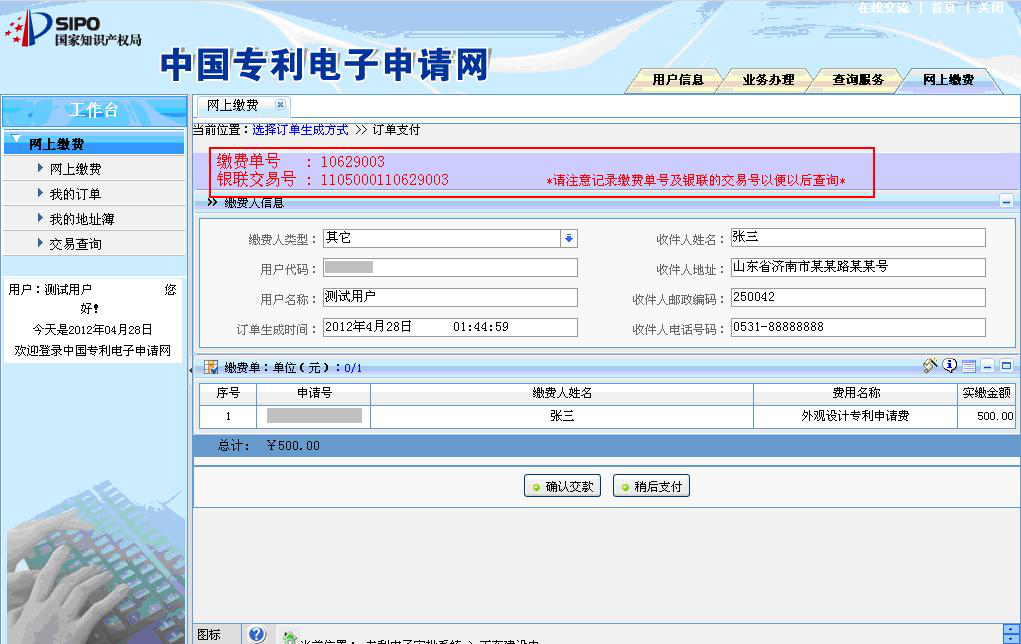
Task: Click the 确认交款 button
Action: pos(563,487)
